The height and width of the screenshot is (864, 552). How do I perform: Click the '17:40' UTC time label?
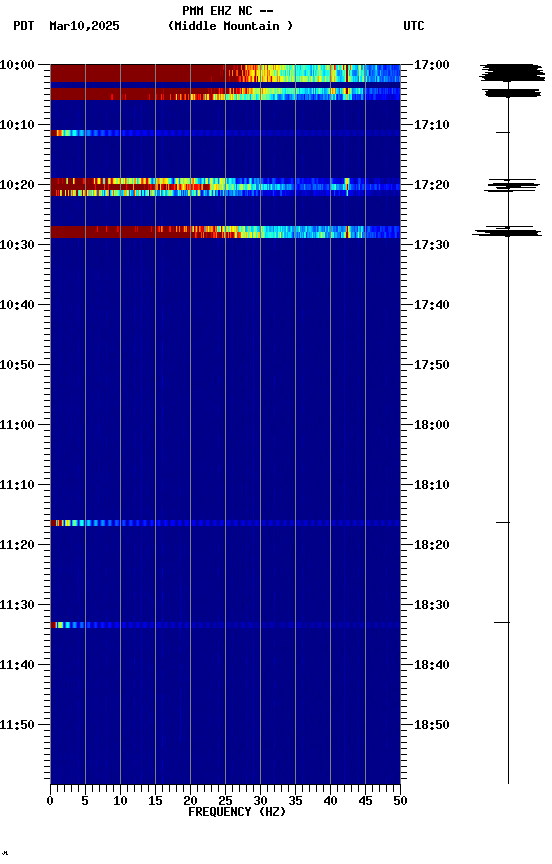coord(431,305)
